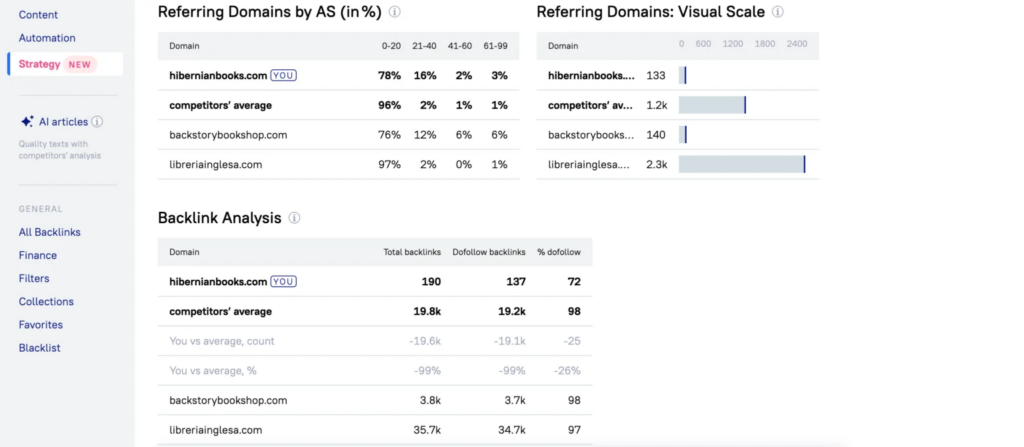Open the Strategy menu item
1024x447 pixels.
(x=39, y=64)
